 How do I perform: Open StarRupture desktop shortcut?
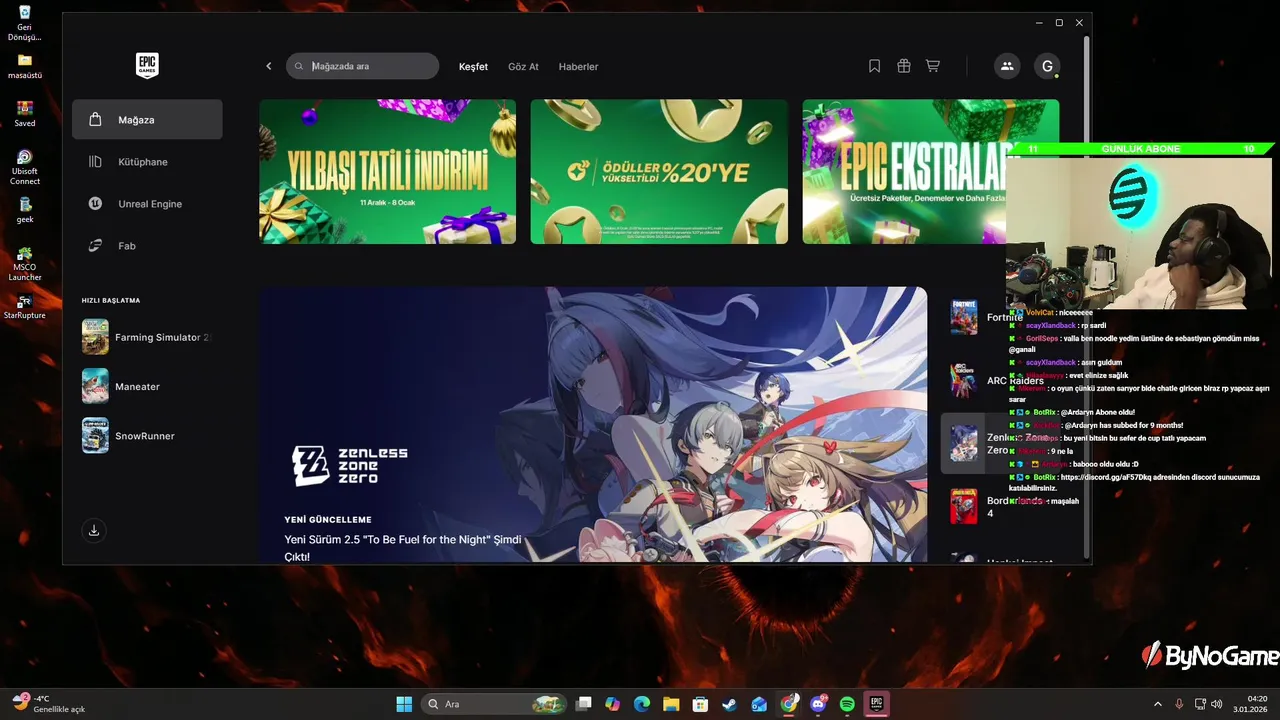25,306
